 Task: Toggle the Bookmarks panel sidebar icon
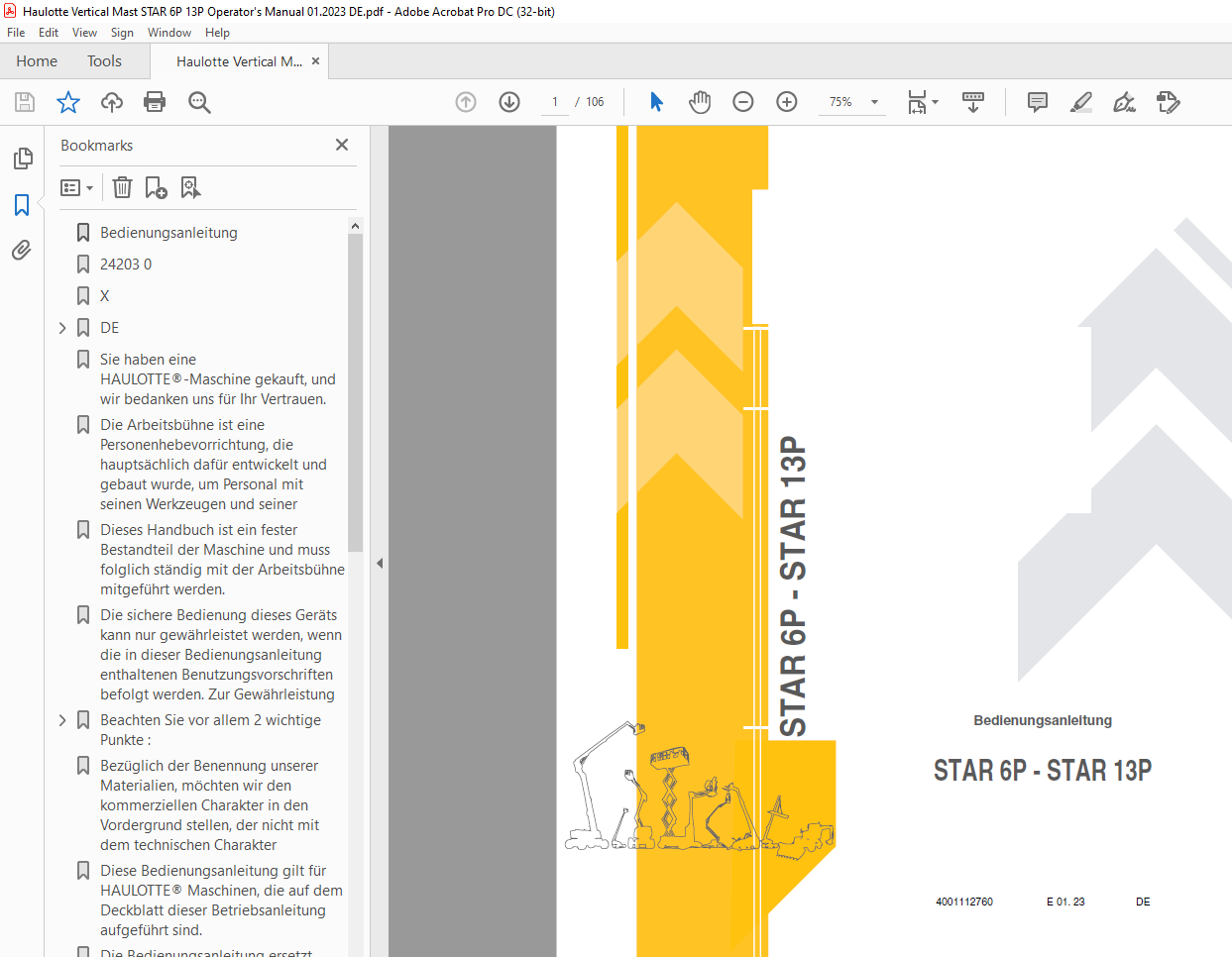point(22,205)
